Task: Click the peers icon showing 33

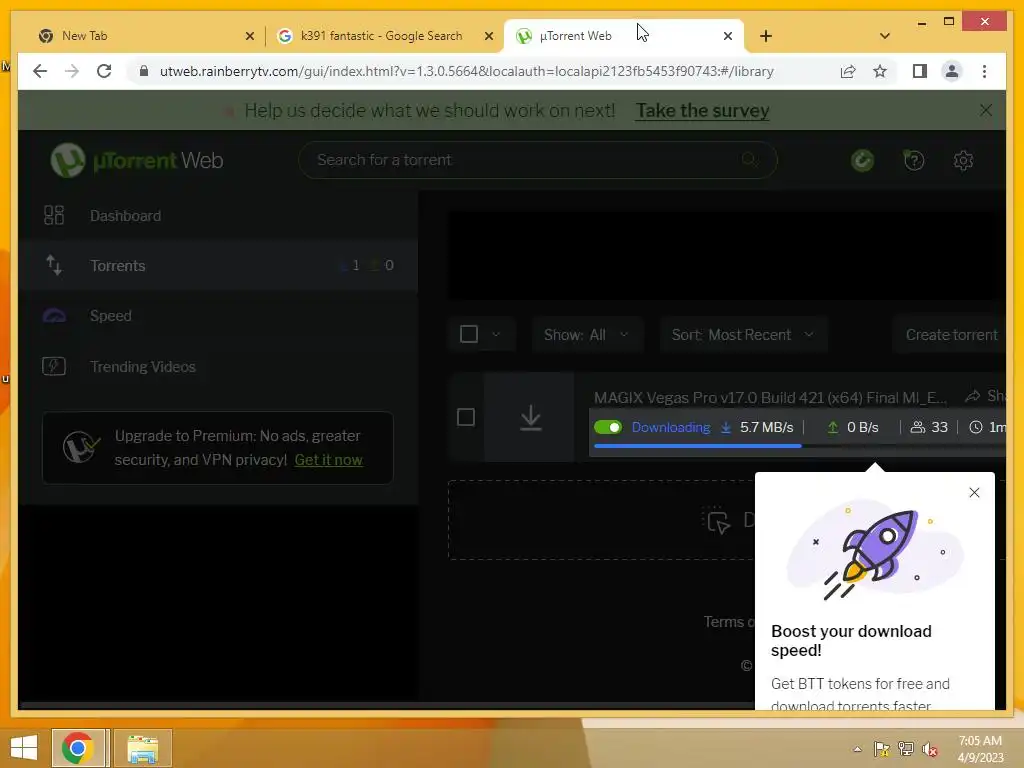Action: coord(918,427)
